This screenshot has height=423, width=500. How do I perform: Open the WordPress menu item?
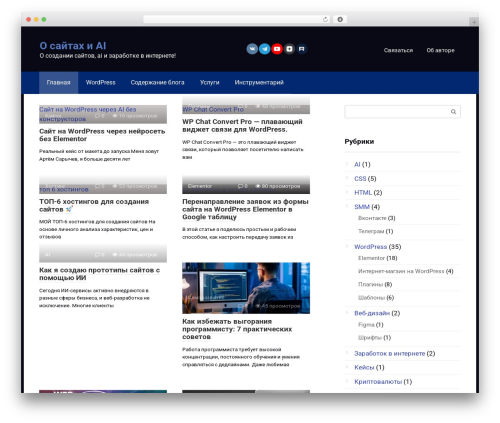click(100, 82)
